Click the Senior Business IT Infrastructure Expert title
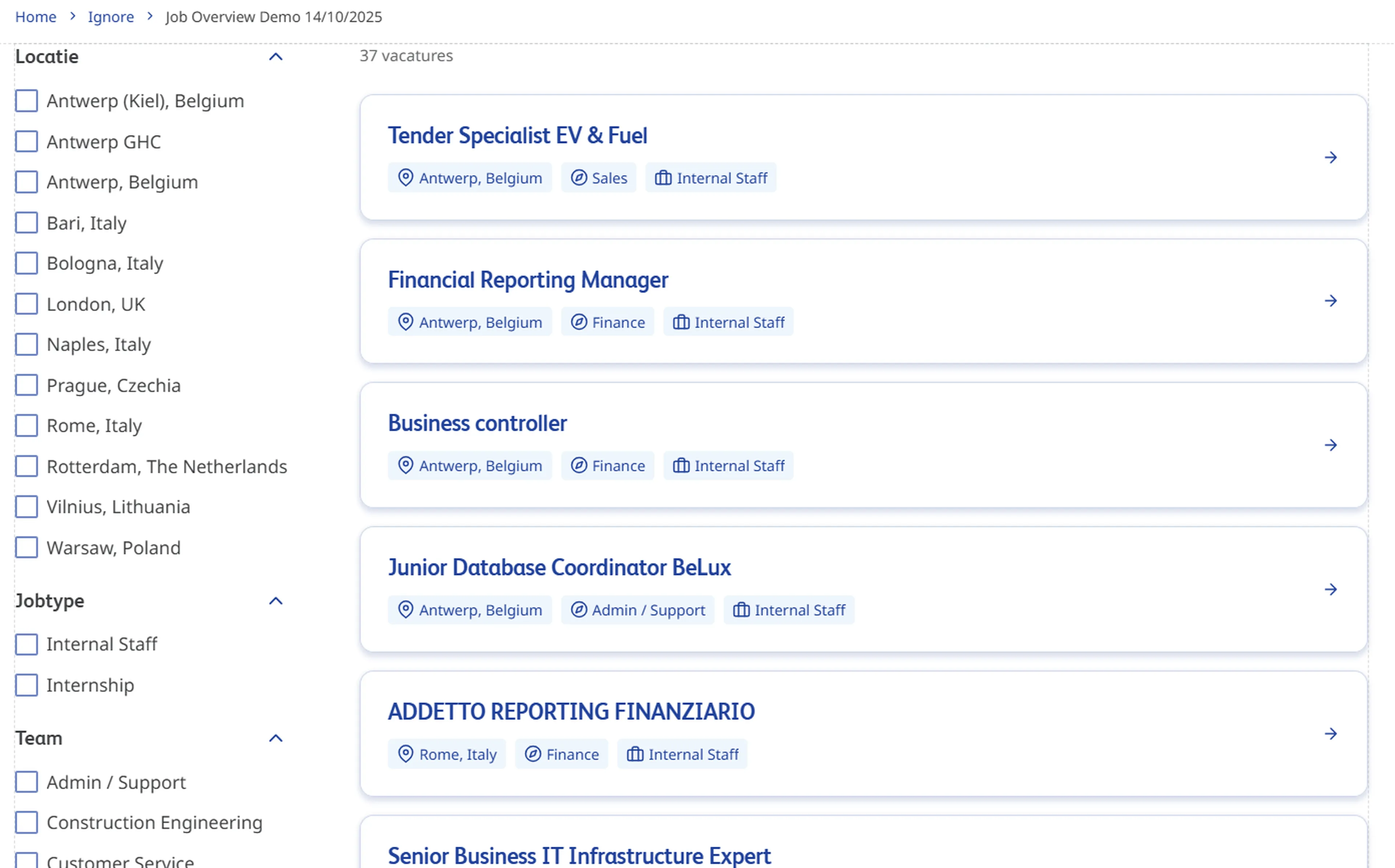Viewport: 1395px width, 868px height. 579,855
